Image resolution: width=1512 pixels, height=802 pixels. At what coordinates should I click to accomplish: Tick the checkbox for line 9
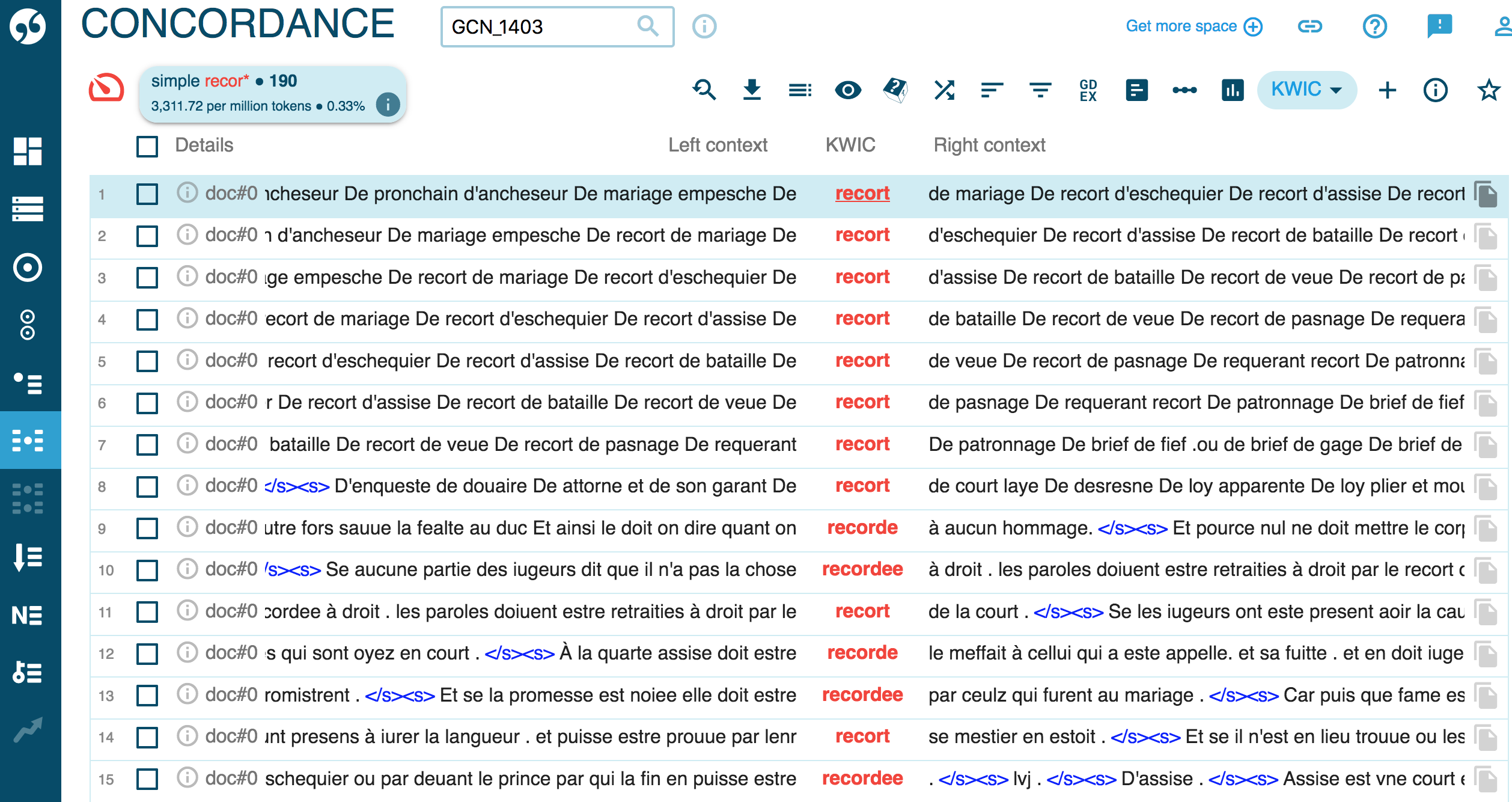147,528
